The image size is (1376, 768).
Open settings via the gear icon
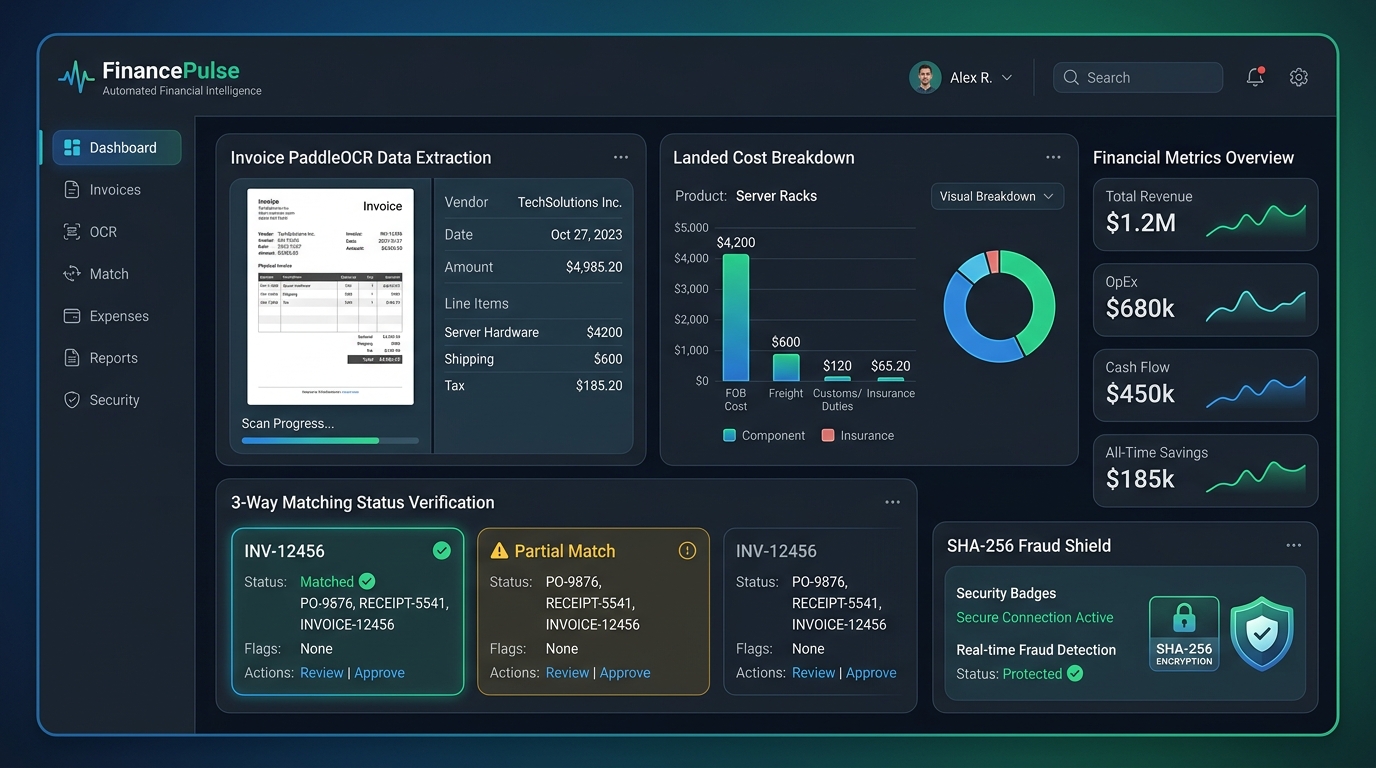[1299, 77]
